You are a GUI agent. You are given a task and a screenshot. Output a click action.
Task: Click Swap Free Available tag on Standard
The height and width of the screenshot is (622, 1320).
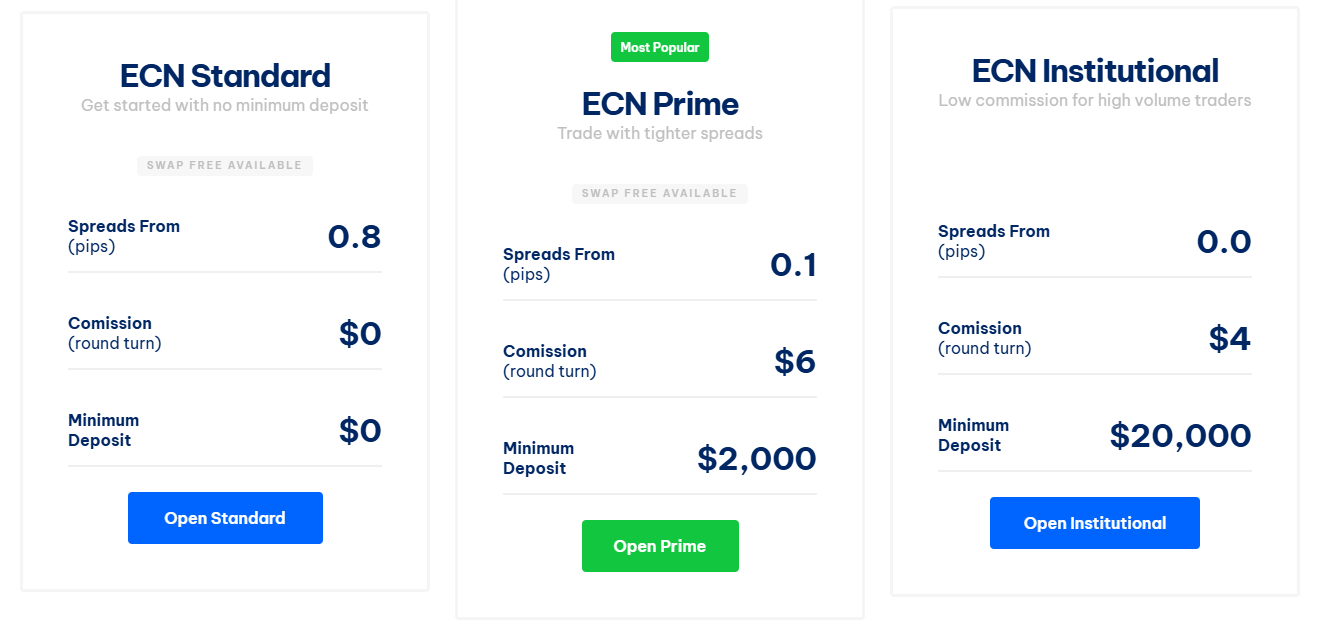pyautogui.click(x=225, y=165)
